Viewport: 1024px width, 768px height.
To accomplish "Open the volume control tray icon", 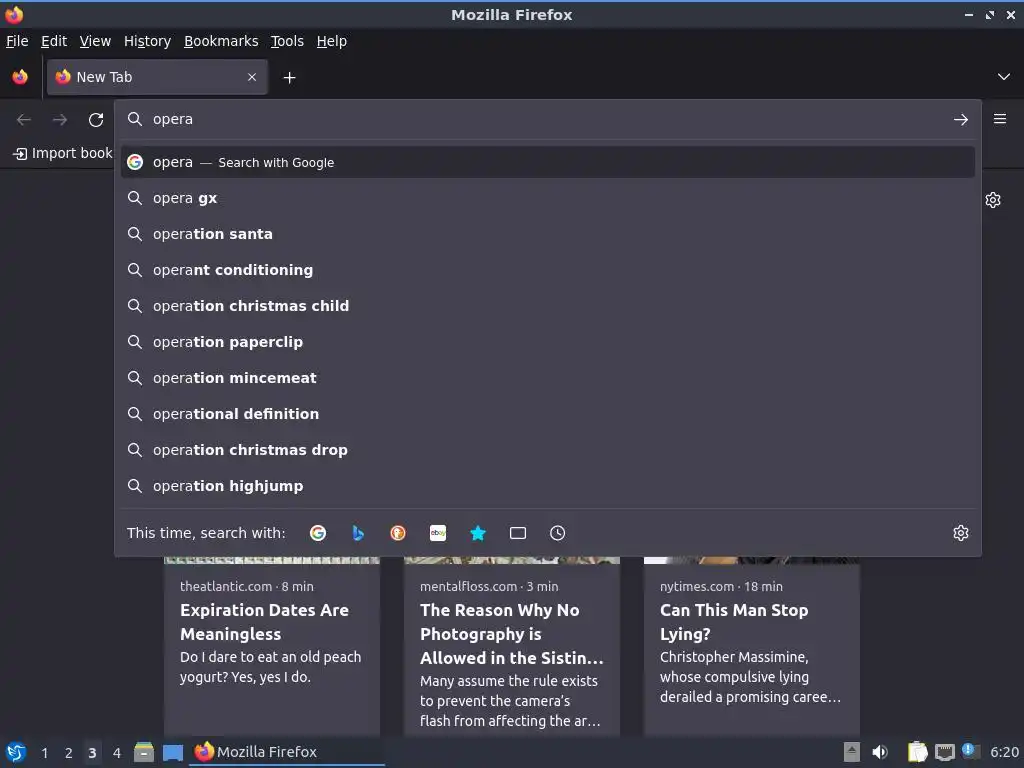I will (880, 752).
